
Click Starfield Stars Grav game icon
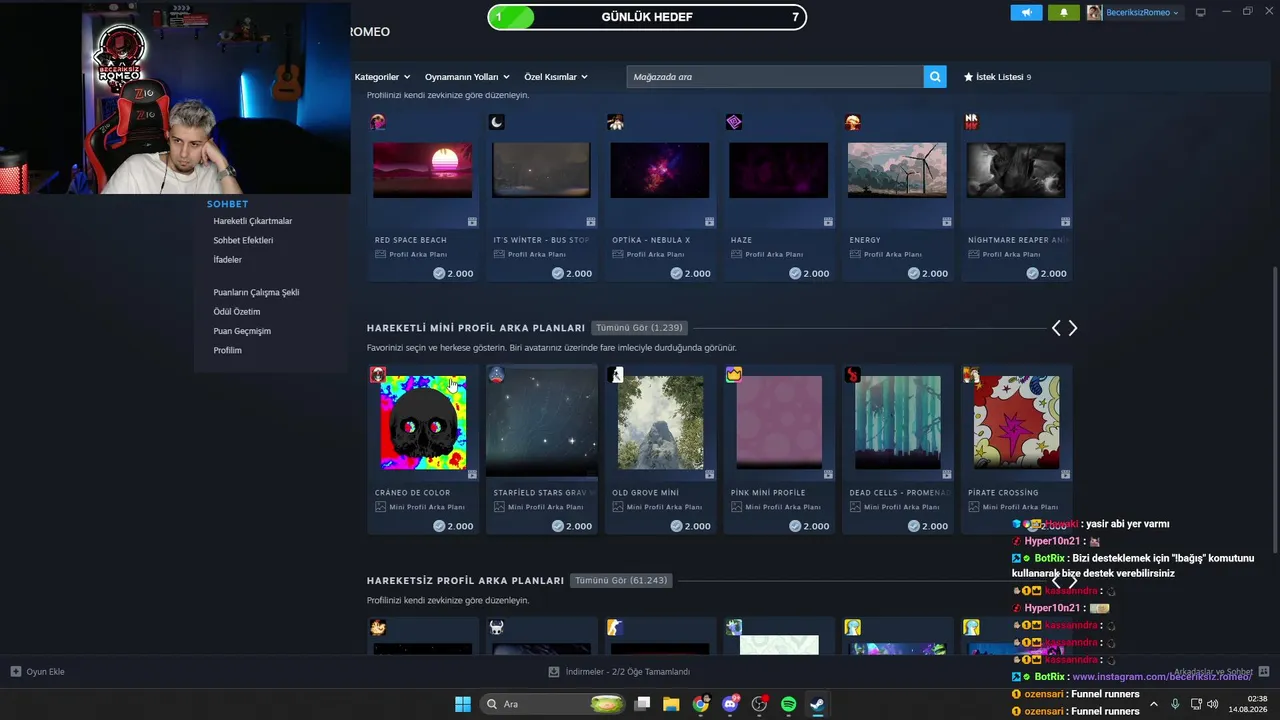pyautogui.click(x=497, y=375)
